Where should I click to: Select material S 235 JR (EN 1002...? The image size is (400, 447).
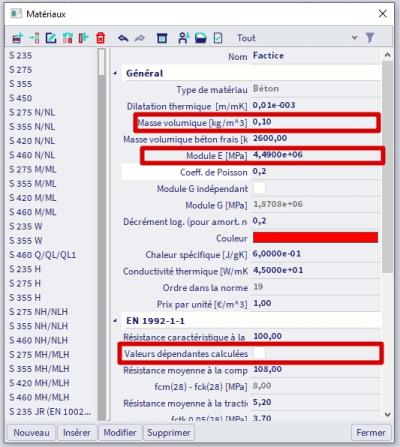pos(50,412)
